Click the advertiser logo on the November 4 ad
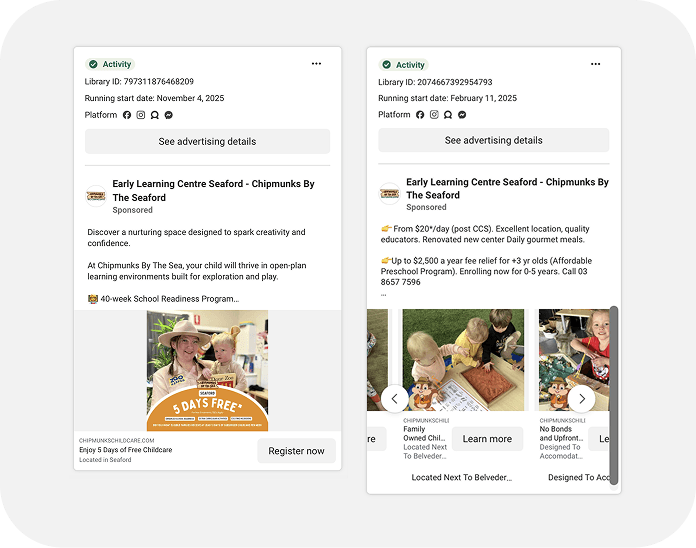The height and width of the screenshot is (548, 696). (96, 196)
